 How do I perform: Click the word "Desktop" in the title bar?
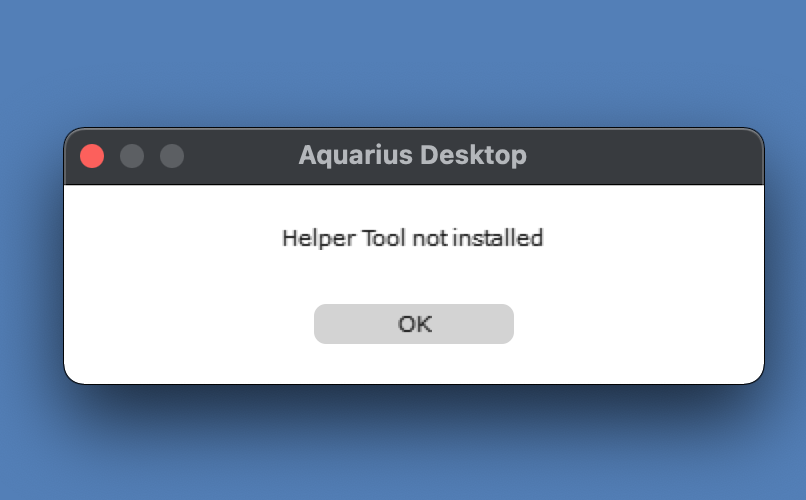(473, 155)
